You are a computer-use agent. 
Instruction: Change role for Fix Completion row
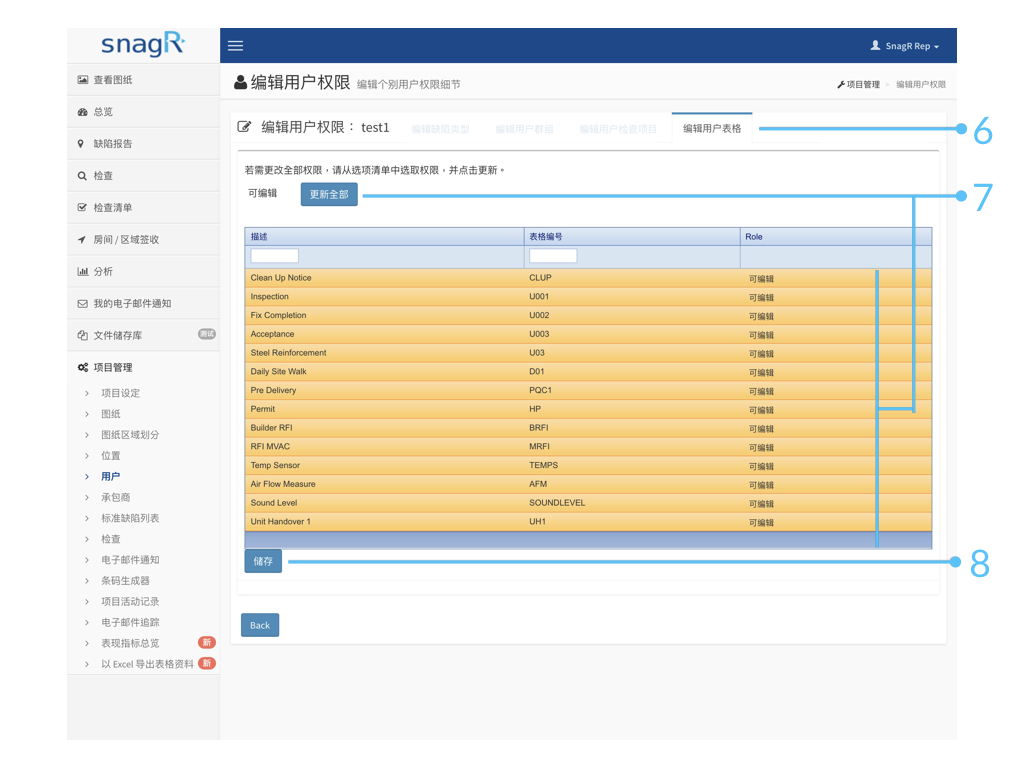761,317
